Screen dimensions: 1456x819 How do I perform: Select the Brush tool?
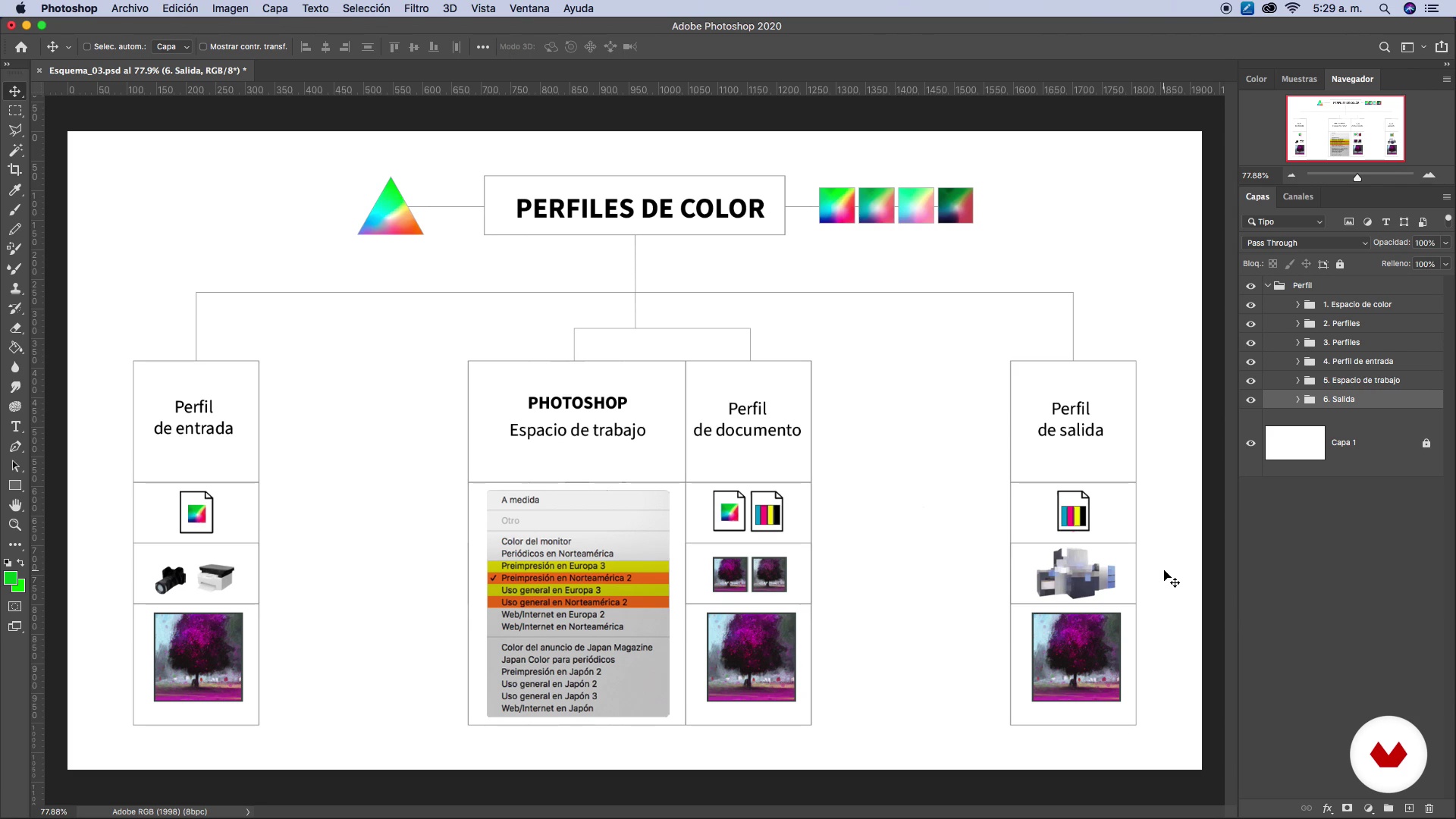click(x=15, y=209)
